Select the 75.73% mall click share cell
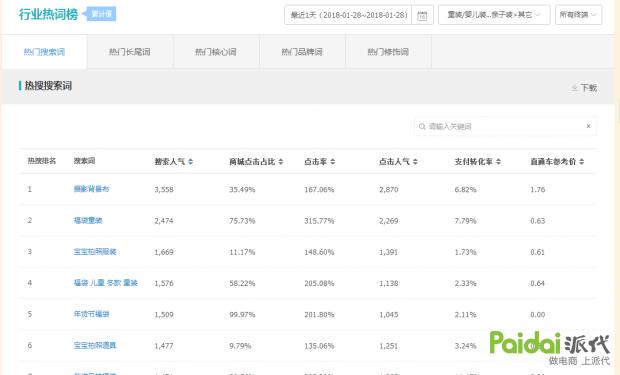The image size is (620, 375). coord(242,221)
